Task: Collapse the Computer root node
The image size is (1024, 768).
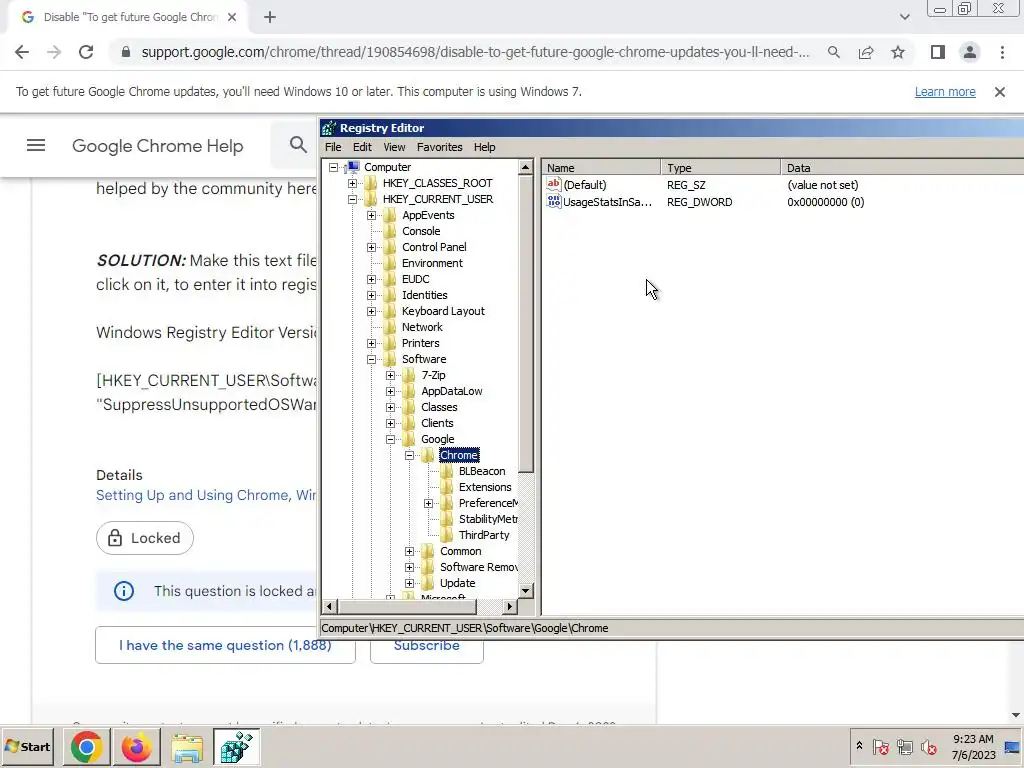Action: 334,167
